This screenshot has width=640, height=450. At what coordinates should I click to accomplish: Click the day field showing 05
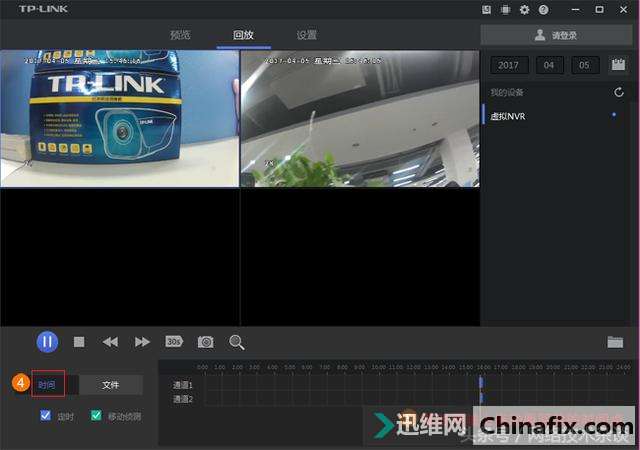pos(584,65)
